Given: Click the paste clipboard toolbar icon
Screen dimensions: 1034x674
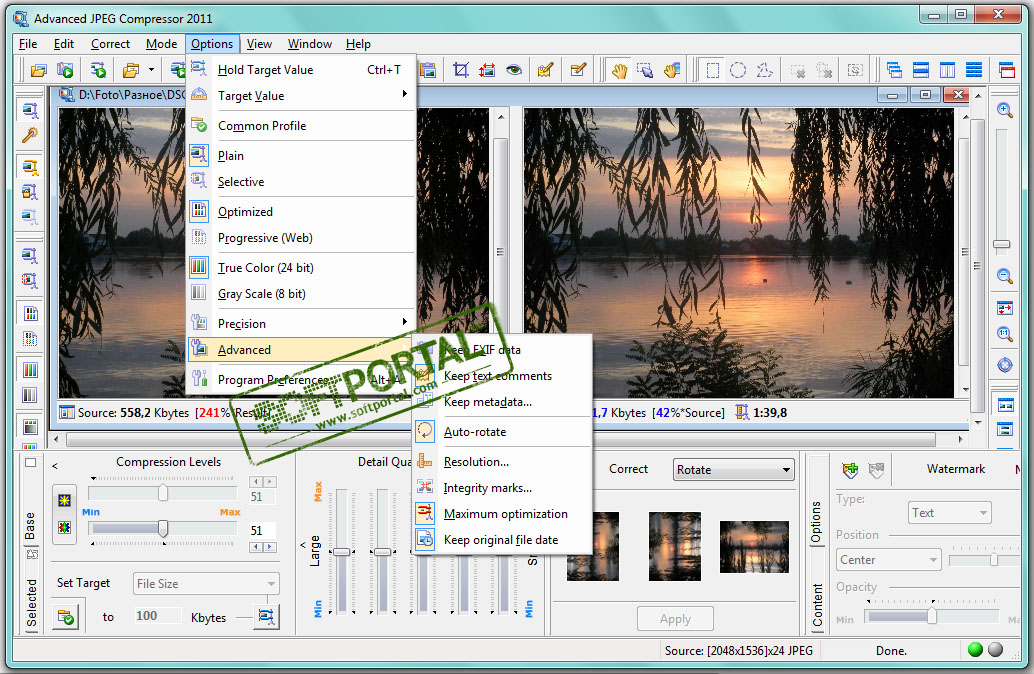Looking at the screenshot, I should click(427, 70).
